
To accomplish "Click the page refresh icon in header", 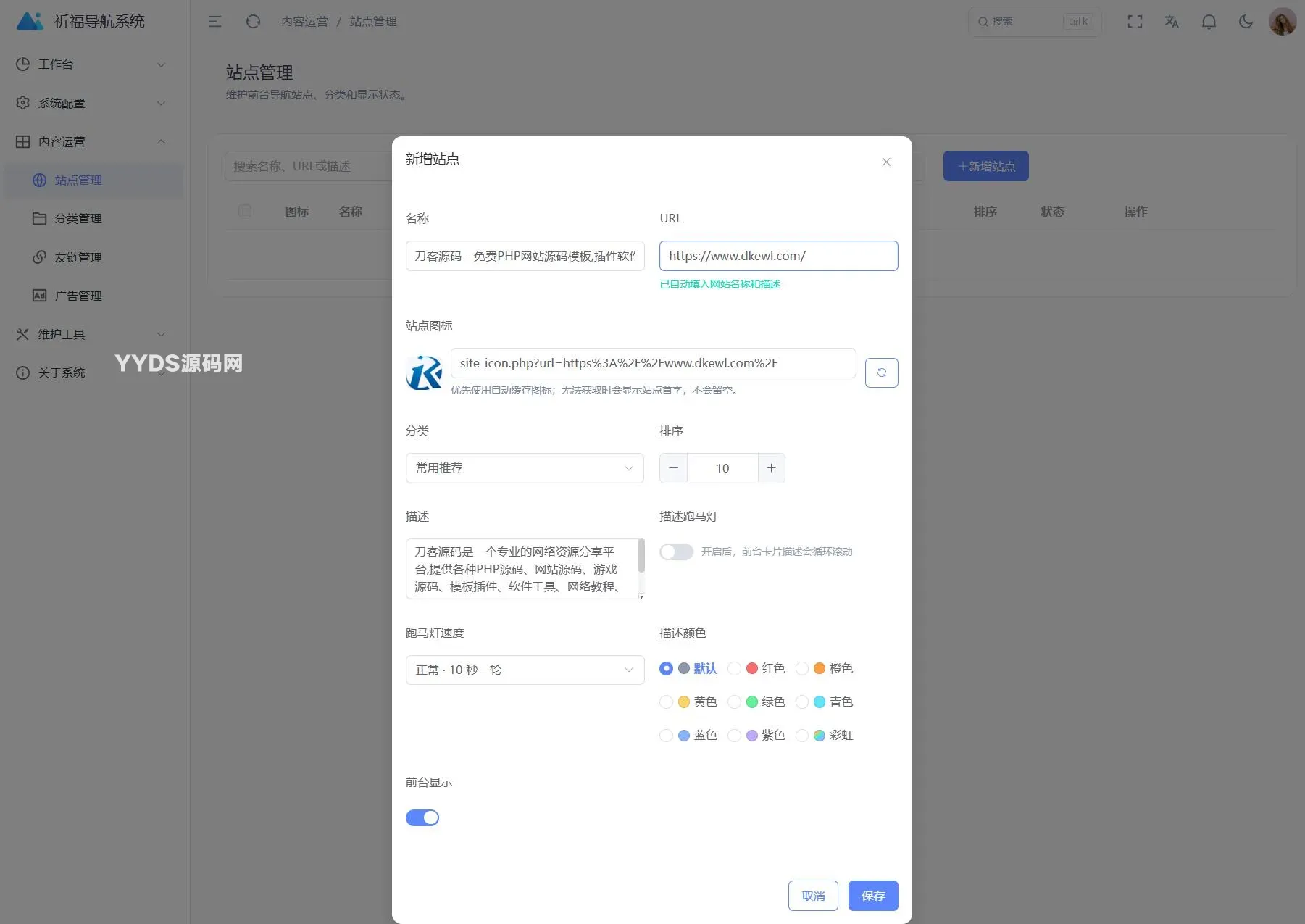I will (253, 22).
